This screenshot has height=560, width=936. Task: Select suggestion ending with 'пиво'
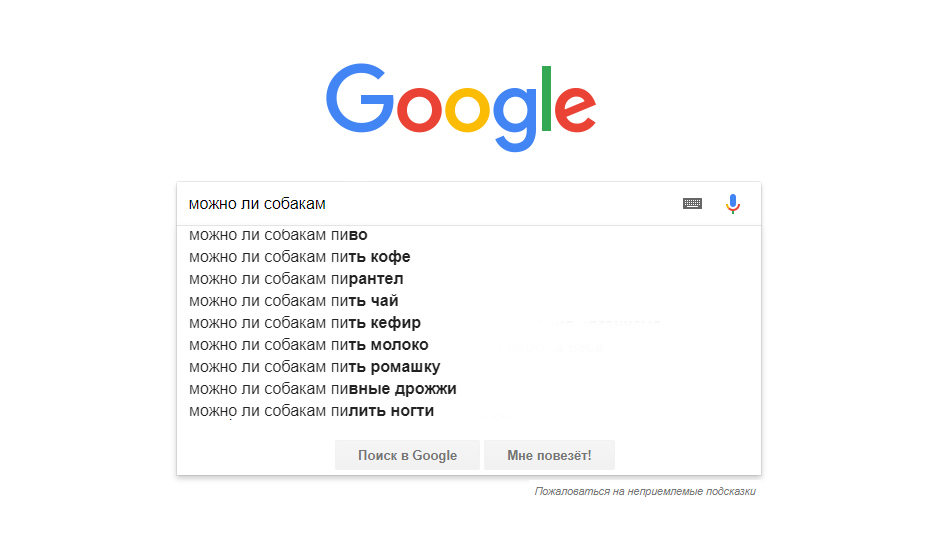(x=278, y=235)
